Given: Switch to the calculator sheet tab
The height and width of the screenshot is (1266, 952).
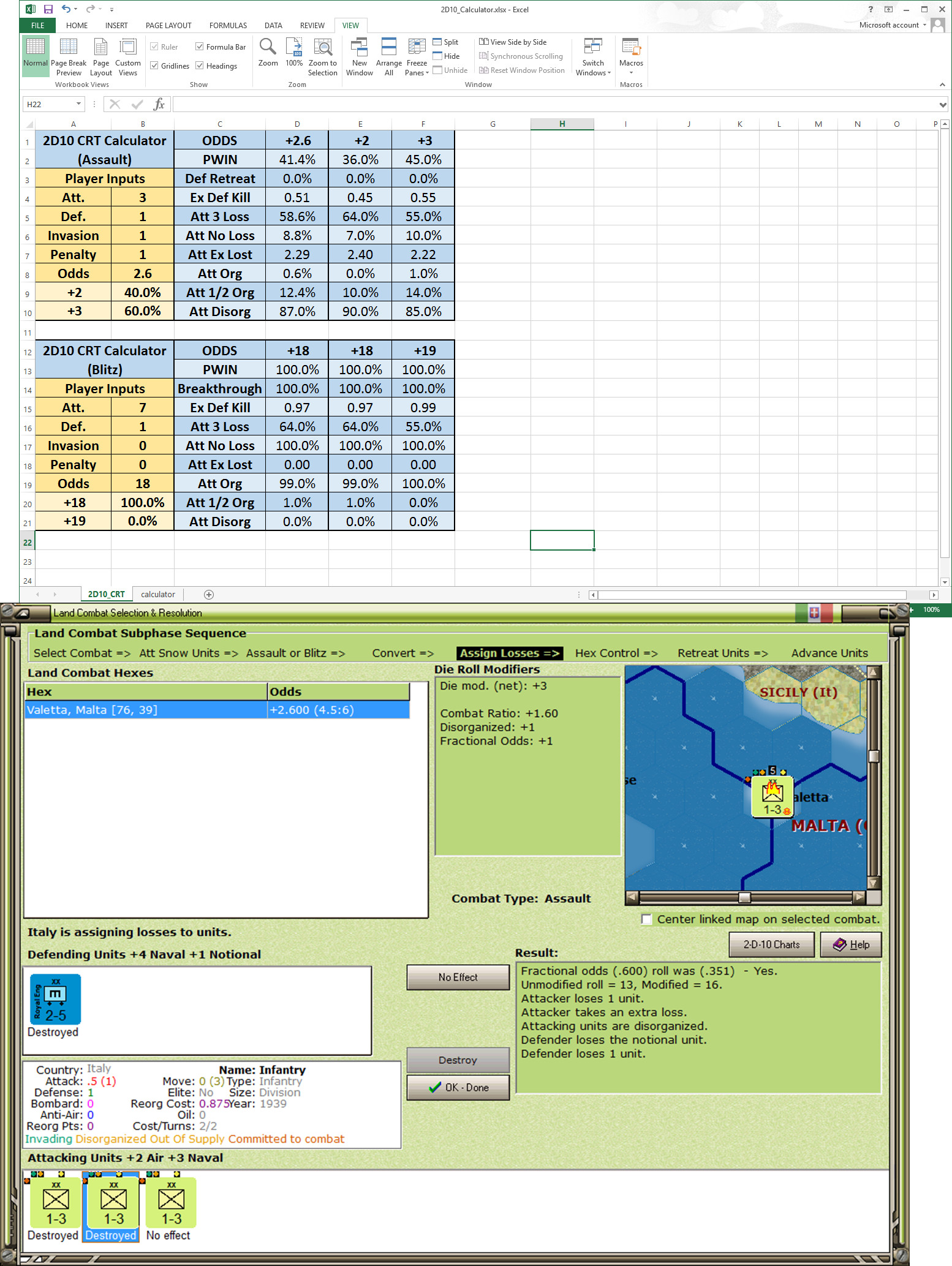Looking at the screenshot, I should [157, 594].
